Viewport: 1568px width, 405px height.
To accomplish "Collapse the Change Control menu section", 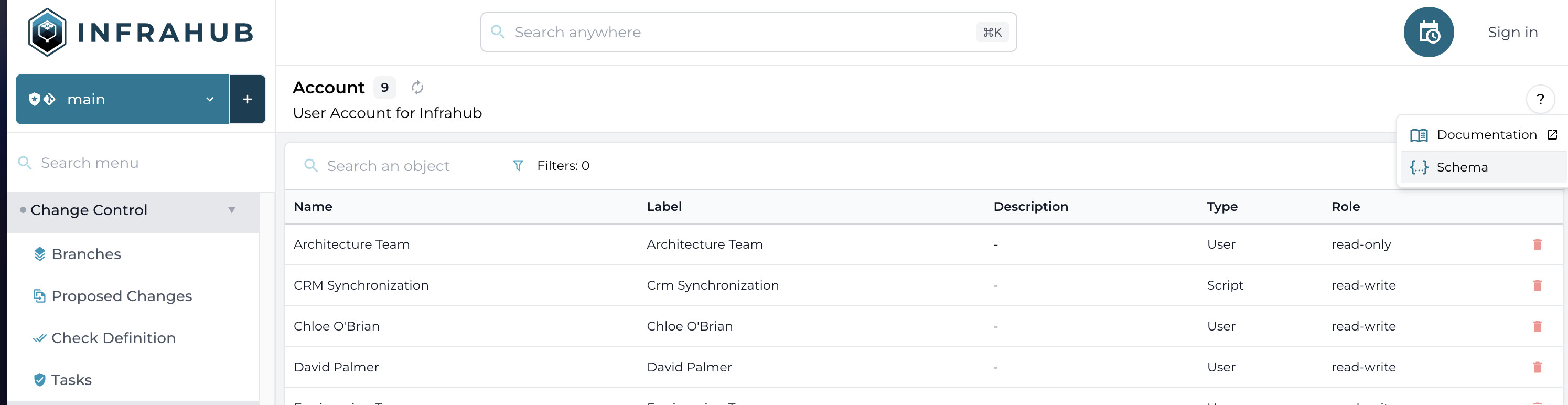I will 231,210.
